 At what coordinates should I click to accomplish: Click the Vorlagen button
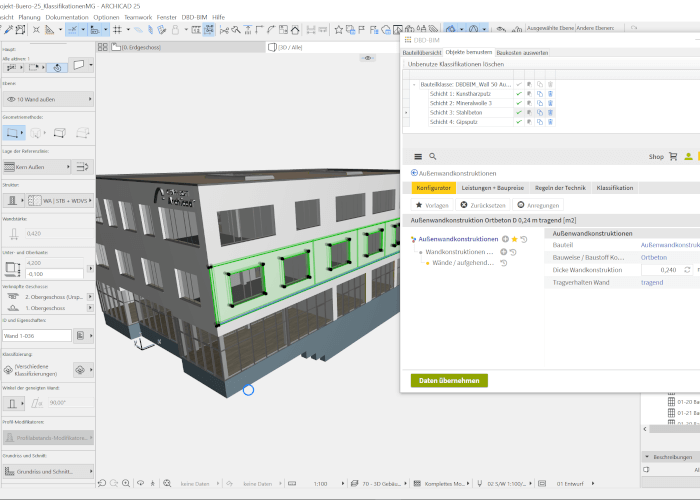tap(432, 205)
